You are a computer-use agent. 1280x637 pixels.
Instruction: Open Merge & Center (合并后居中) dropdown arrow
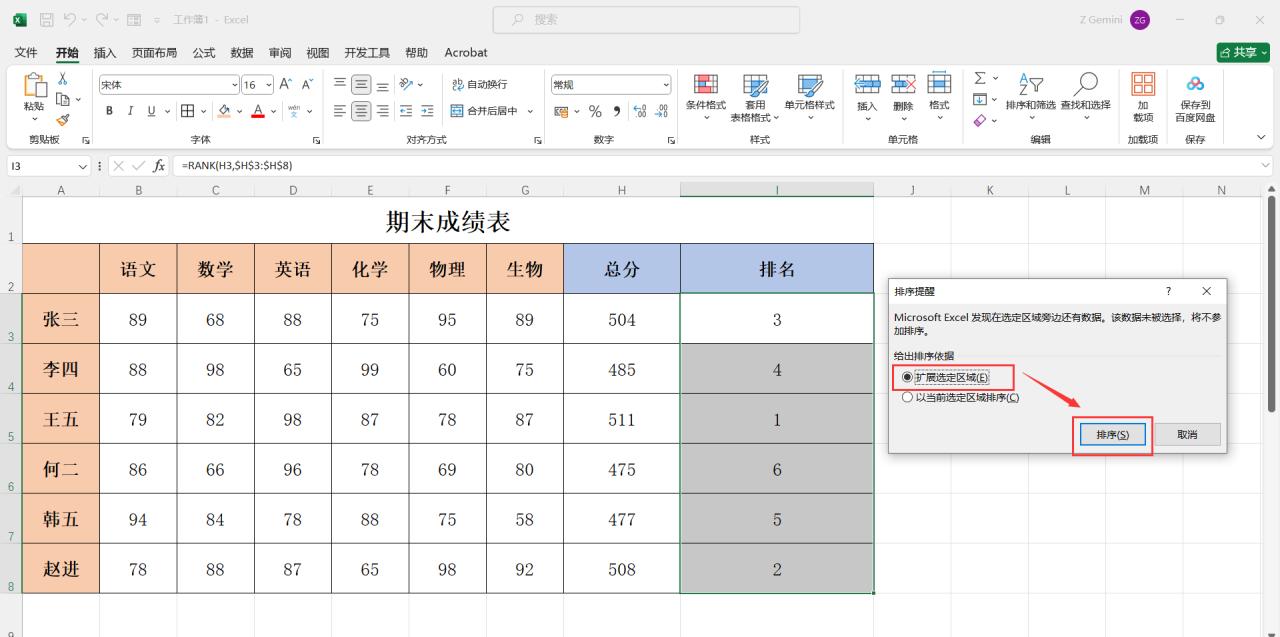pos(530,111)
